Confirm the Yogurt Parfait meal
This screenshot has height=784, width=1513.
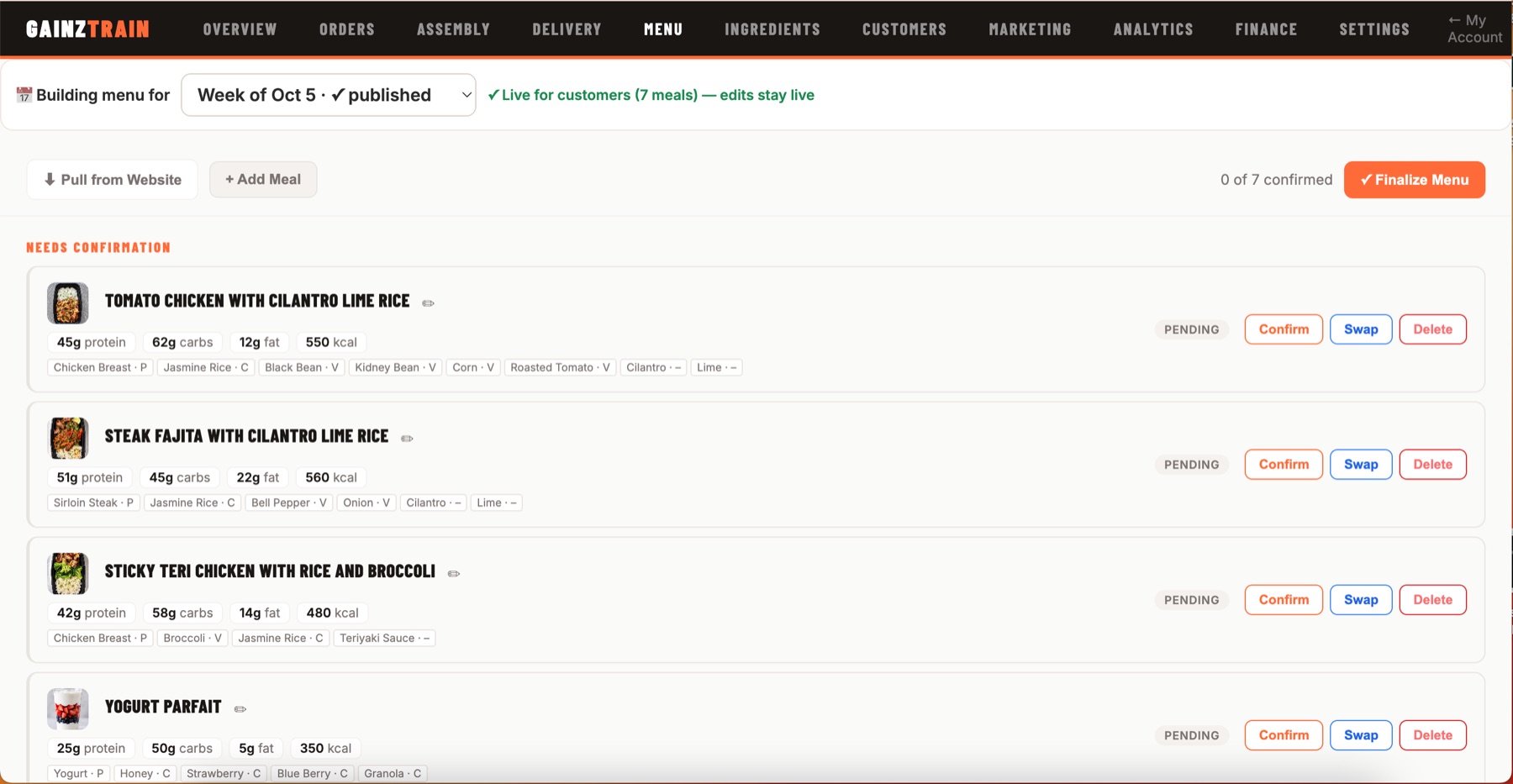(1284, 735)
